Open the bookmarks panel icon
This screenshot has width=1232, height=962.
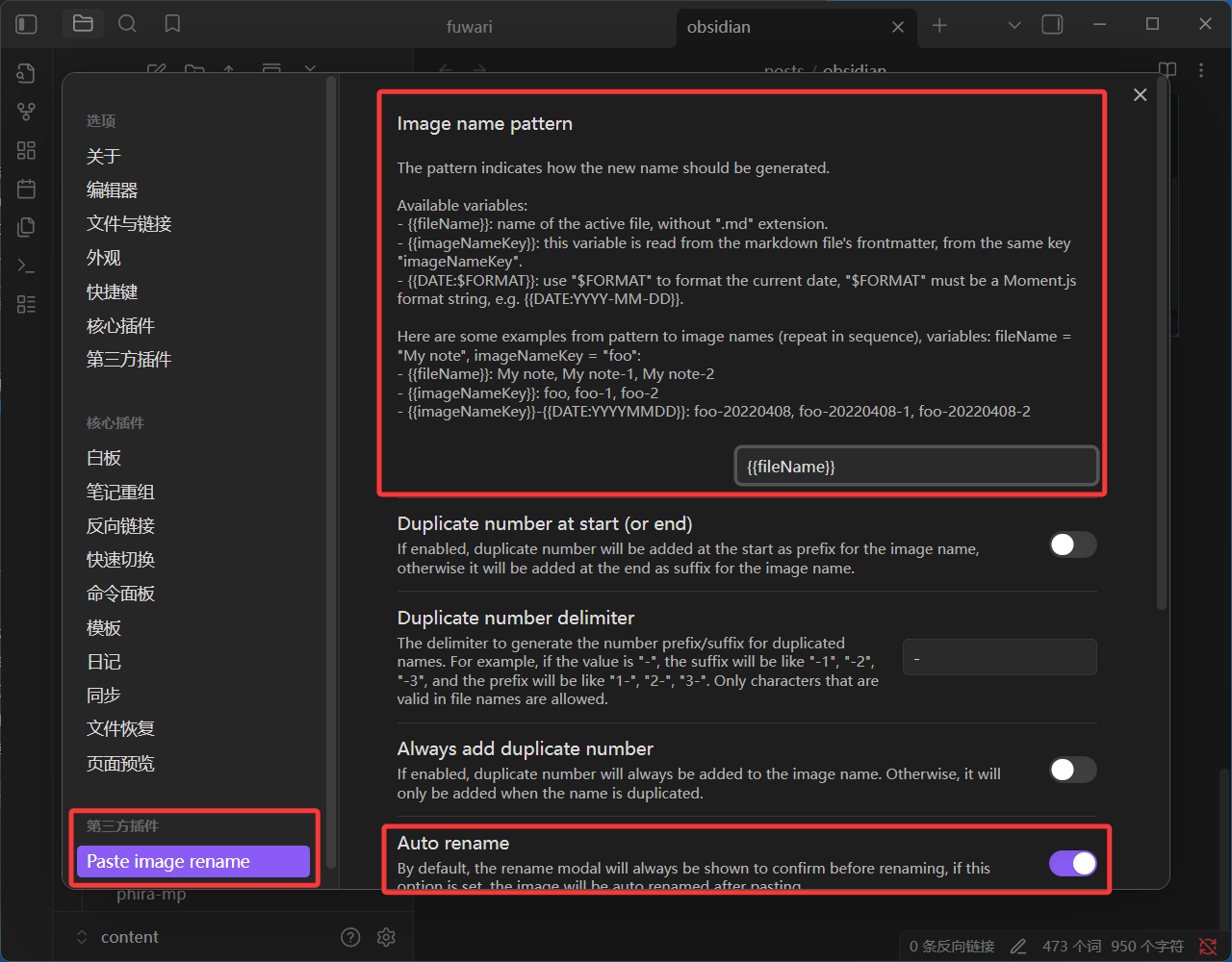point(172,25)
